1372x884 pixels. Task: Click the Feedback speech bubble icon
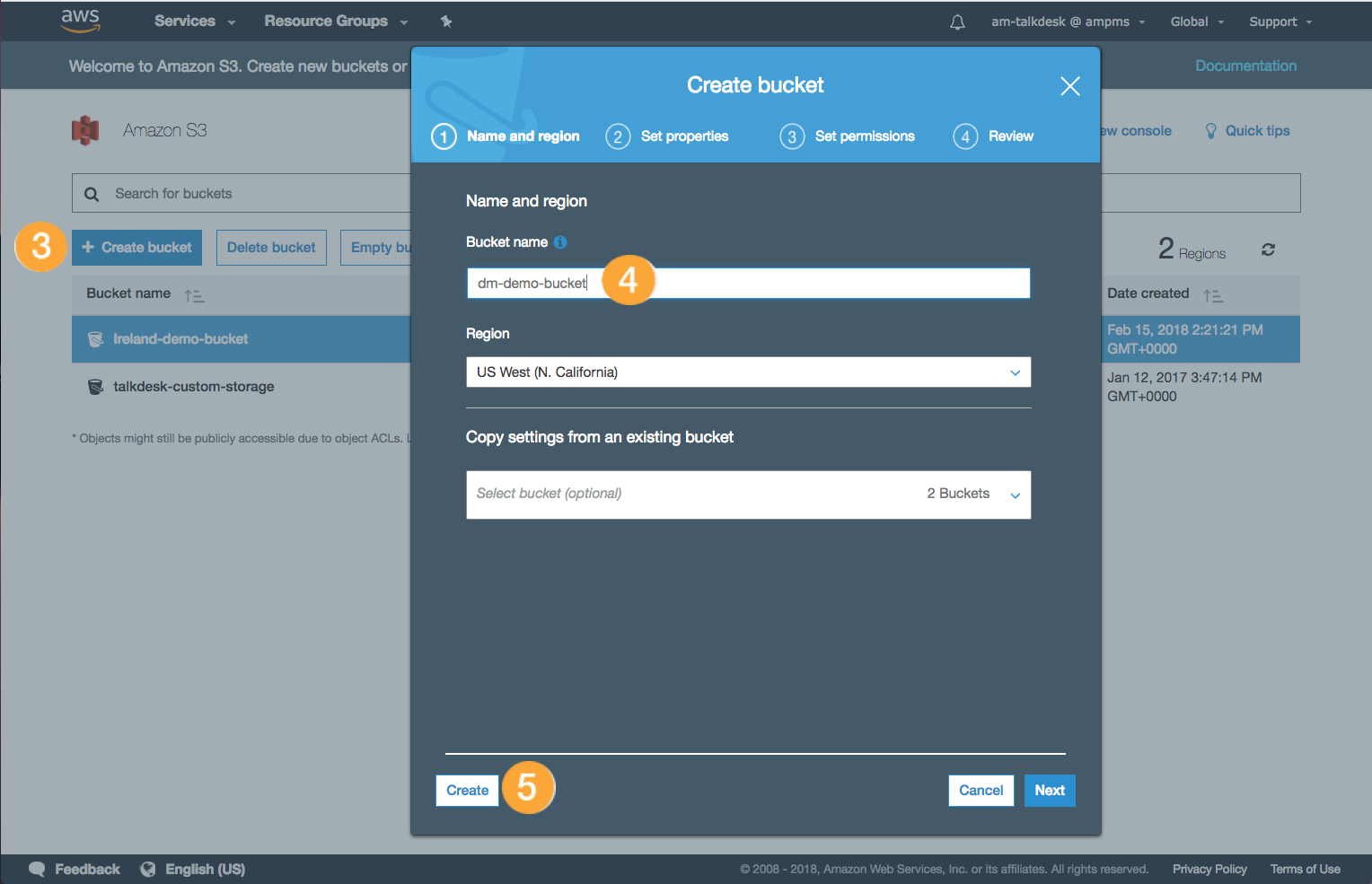(37, 869)
